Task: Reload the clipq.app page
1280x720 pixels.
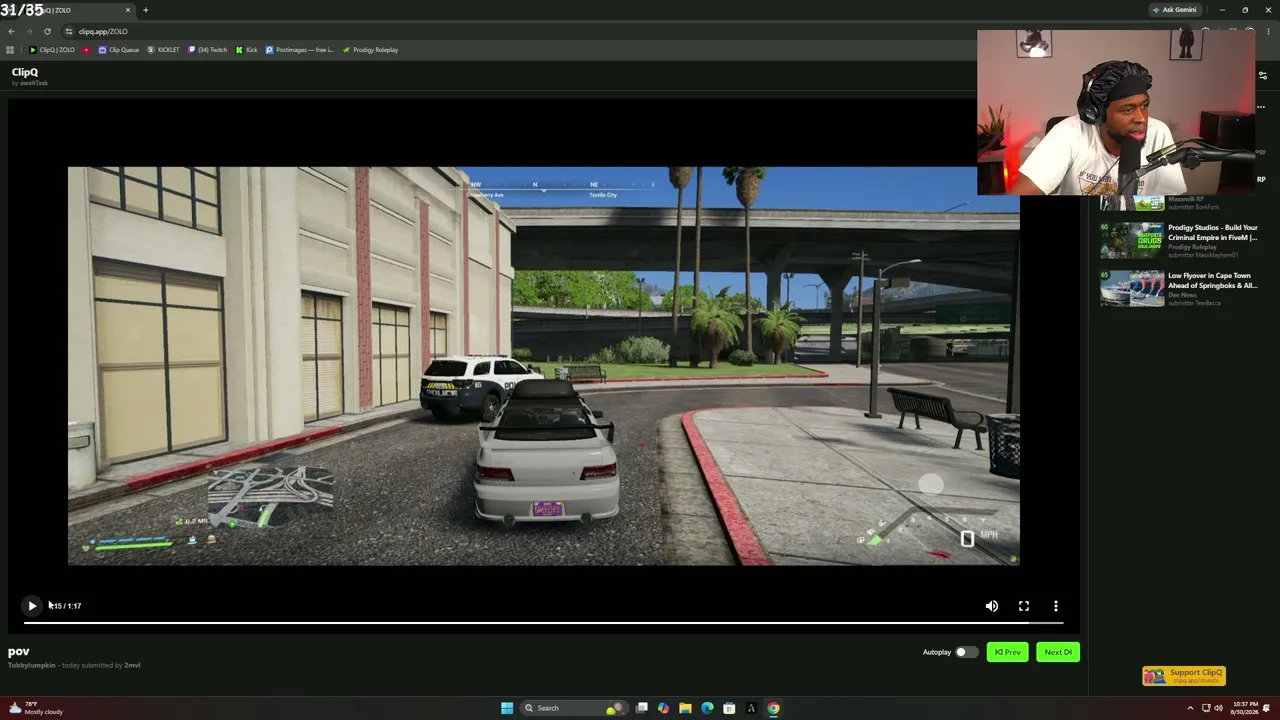Action: pos(47,31)
